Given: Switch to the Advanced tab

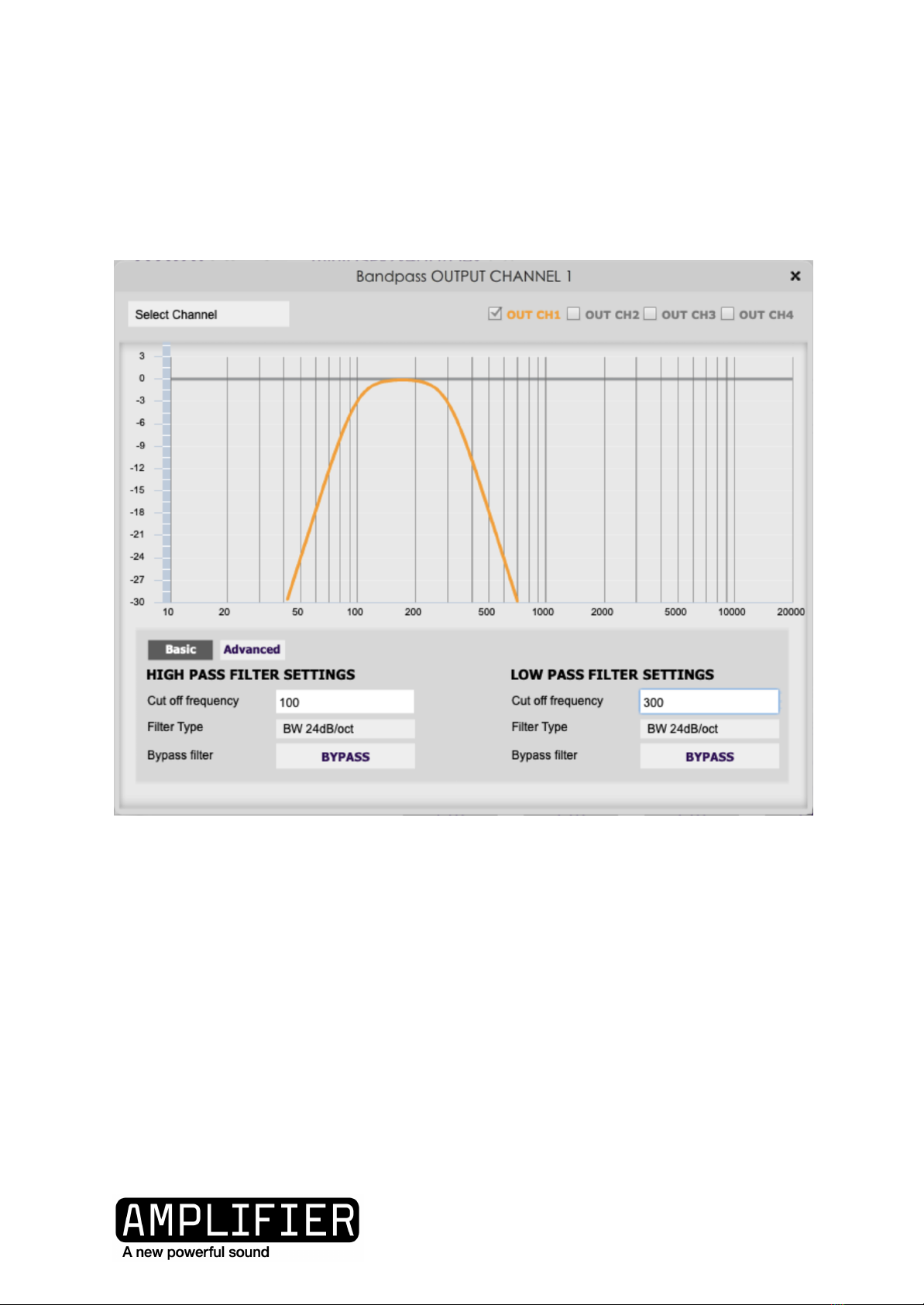Looking at the screenshot, I should (252, 650).
